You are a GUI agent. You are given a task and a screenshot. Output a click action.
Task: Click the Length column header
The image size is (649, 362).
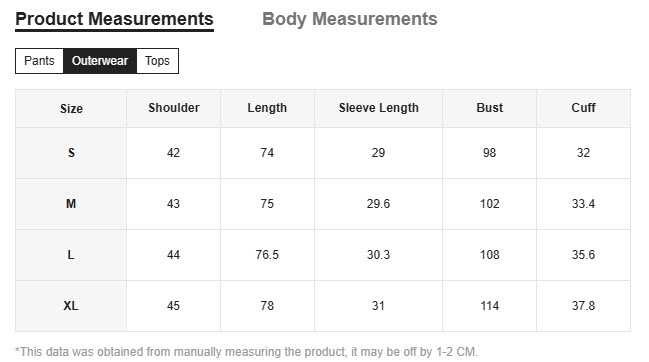[x=267, y=108]
